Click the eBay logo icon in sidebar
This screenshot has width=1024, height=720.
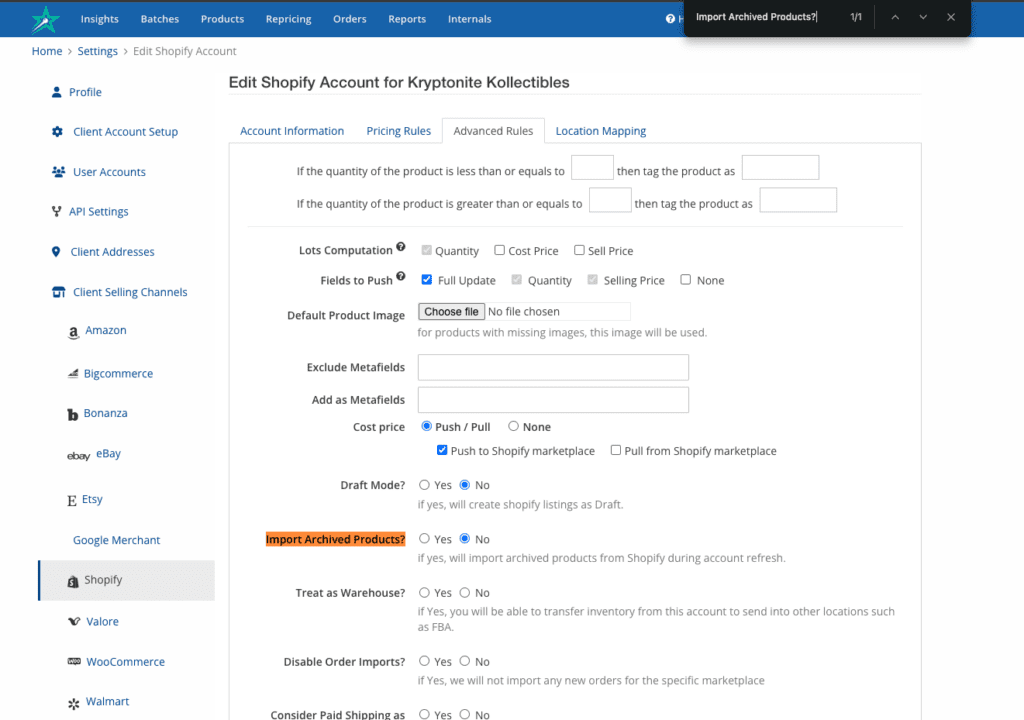(x=78, y=455)
